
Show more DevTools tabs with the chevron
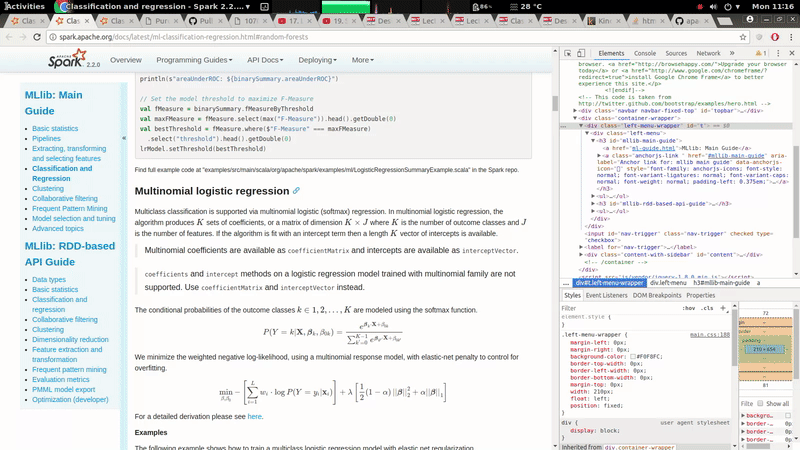pyautogui.click(x=732, y=53)
